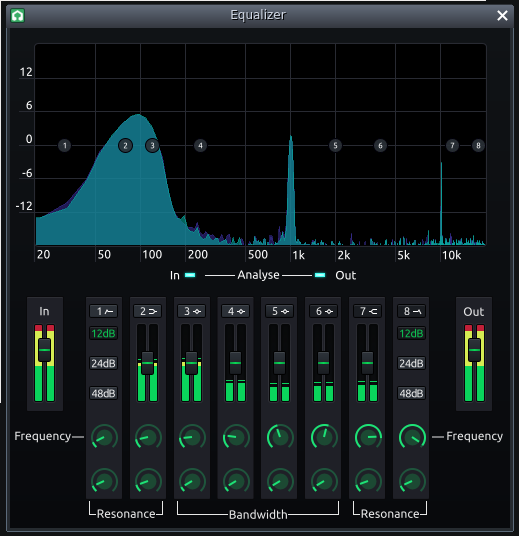The width and height of the screenshot is (519, 536).
Task: Click band 5 frequency knob
Action: 280,437
